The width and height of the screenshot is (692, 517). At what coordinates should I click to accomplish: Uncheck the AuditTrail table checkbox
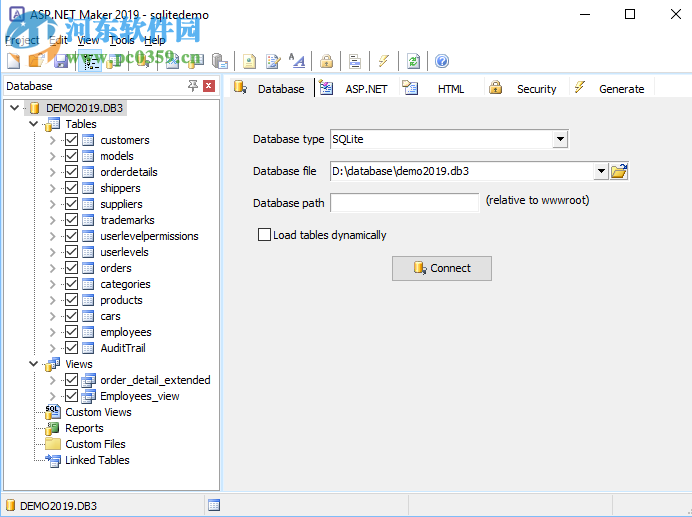coord(71,348)
